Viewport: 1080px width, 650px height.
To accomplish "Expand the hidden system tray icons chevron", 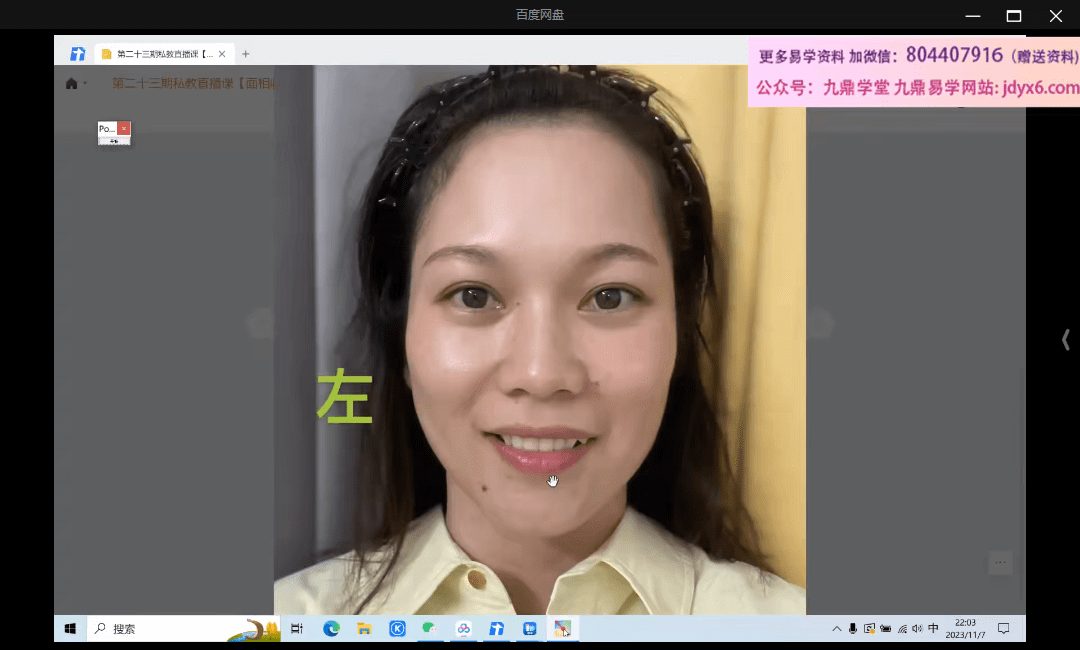I will [x=837, y=629].
